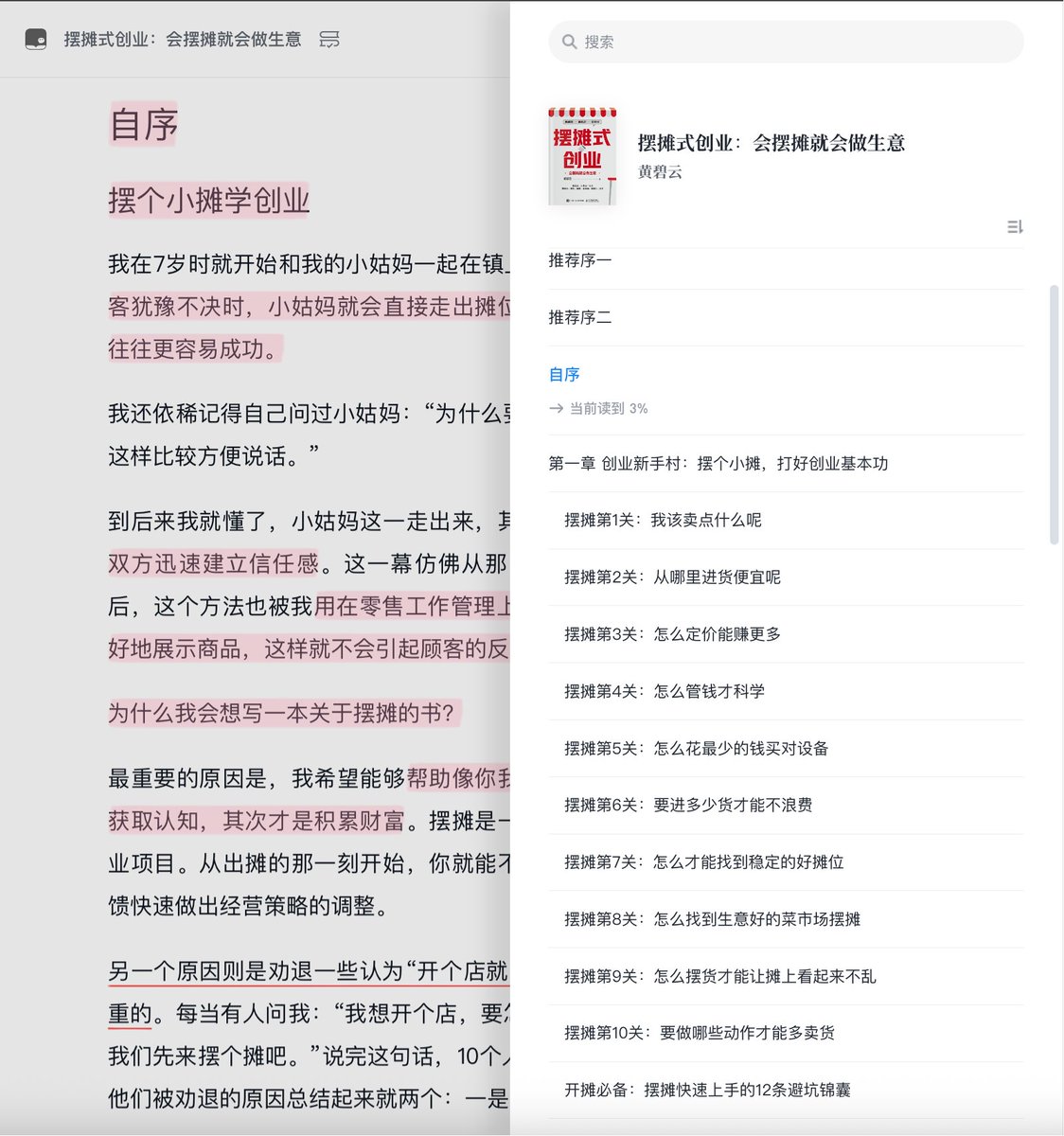The height and width of the screenshot is (1136, 1064).
Task: Click highlighted text 获取认知，其次才是积累财富
Action: tap(257, 821)
